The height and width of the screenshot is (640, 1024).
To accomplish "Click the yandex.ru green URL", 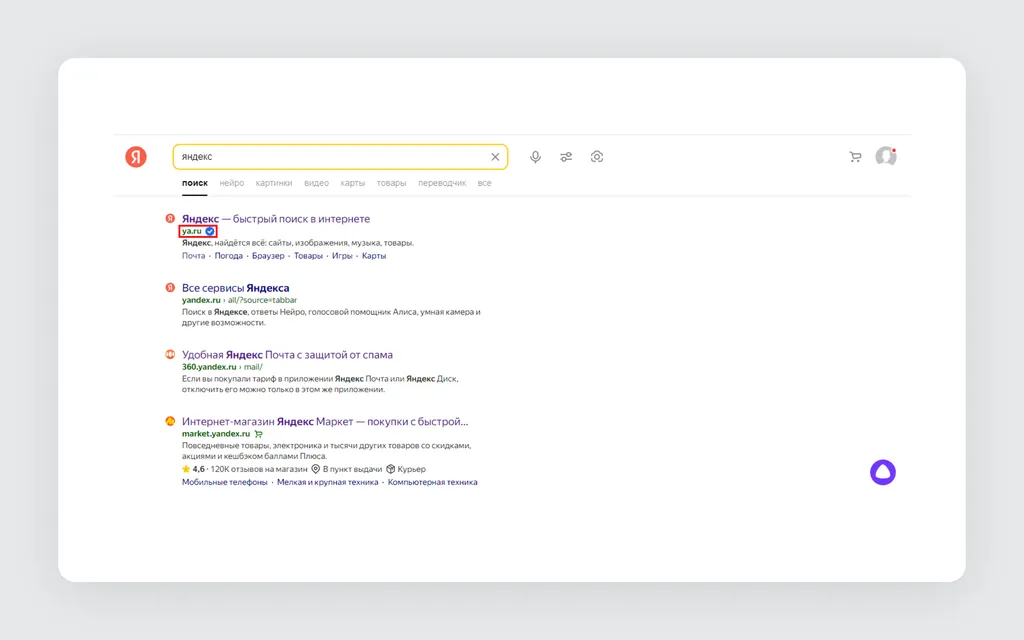I will 201,300.
